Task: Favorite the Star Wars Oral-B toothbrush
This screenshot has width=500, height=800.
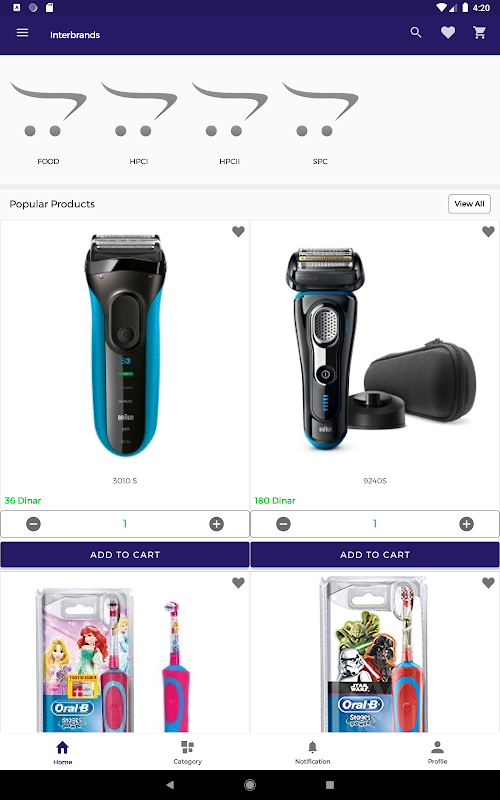Action: pos(488,583)
